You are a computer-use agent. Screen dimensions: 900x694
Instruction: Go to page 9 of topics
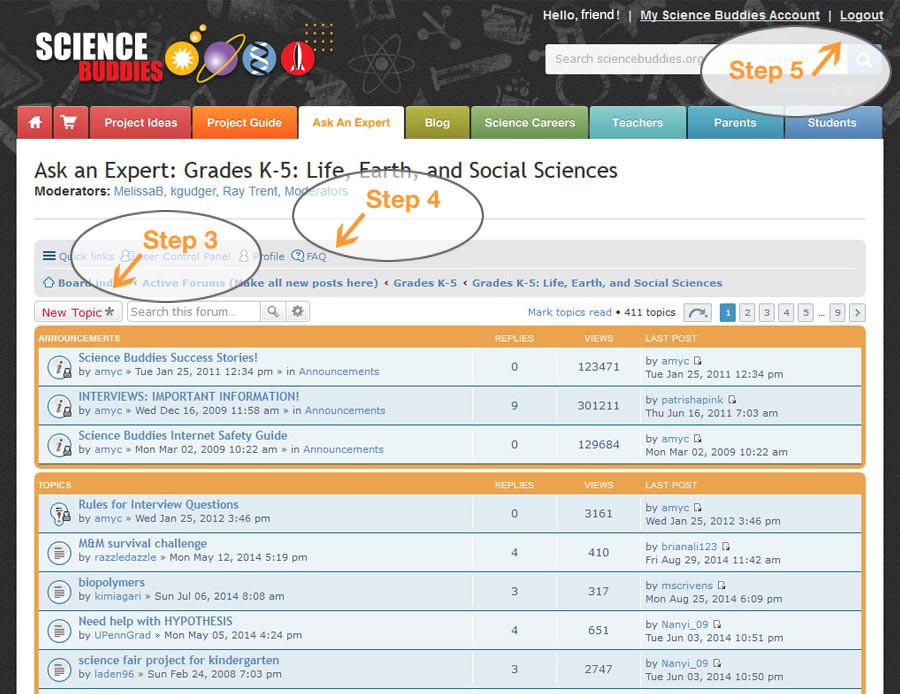click(837, 312)
